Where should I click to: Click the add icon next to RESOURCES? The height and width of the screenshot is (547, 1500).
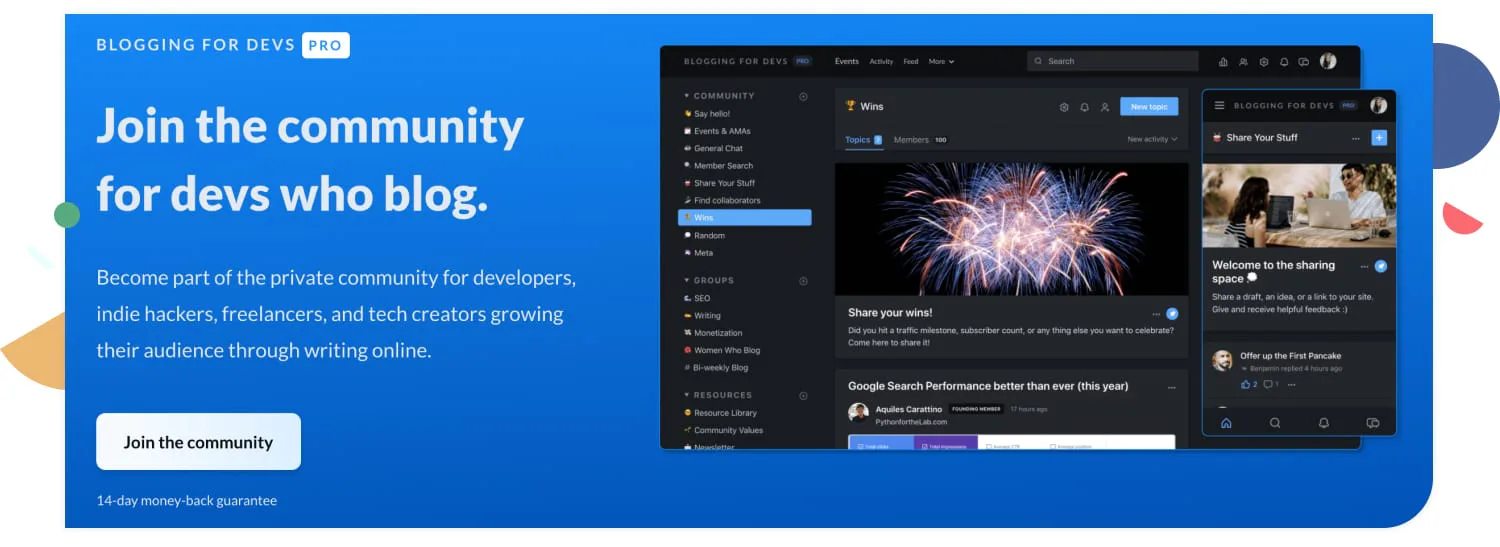pos(803,396)
